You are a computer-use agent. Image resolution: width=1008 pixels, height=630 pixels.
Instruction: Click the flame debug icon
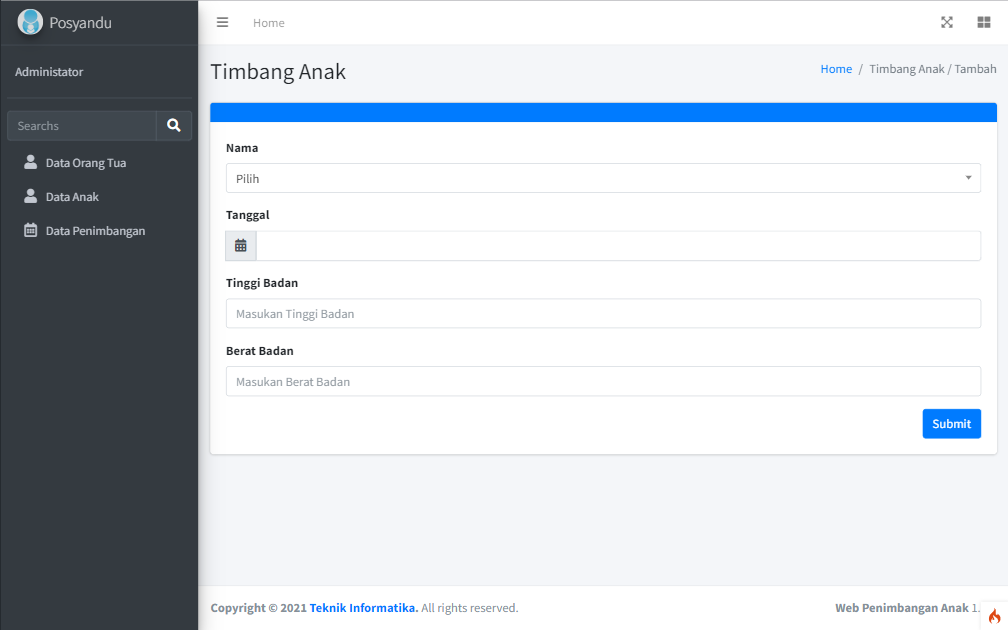tap(994, 616)
